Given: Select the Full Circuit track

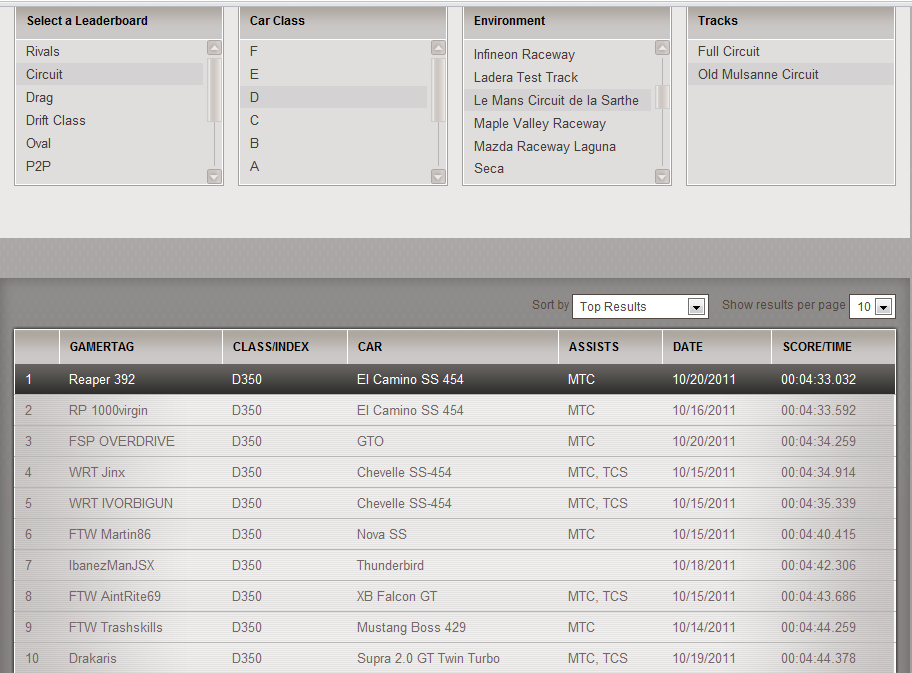Looking at the screenshot, I should pos(729,51).
